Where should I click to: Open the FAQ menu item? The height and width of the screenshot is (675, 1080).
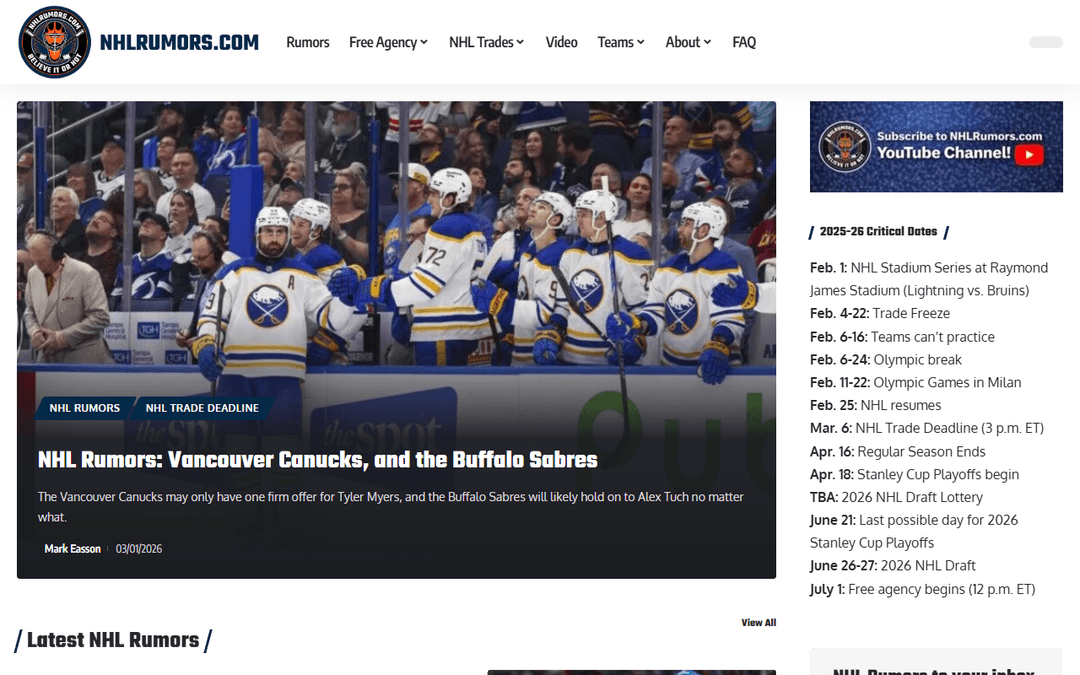point(744,43)
